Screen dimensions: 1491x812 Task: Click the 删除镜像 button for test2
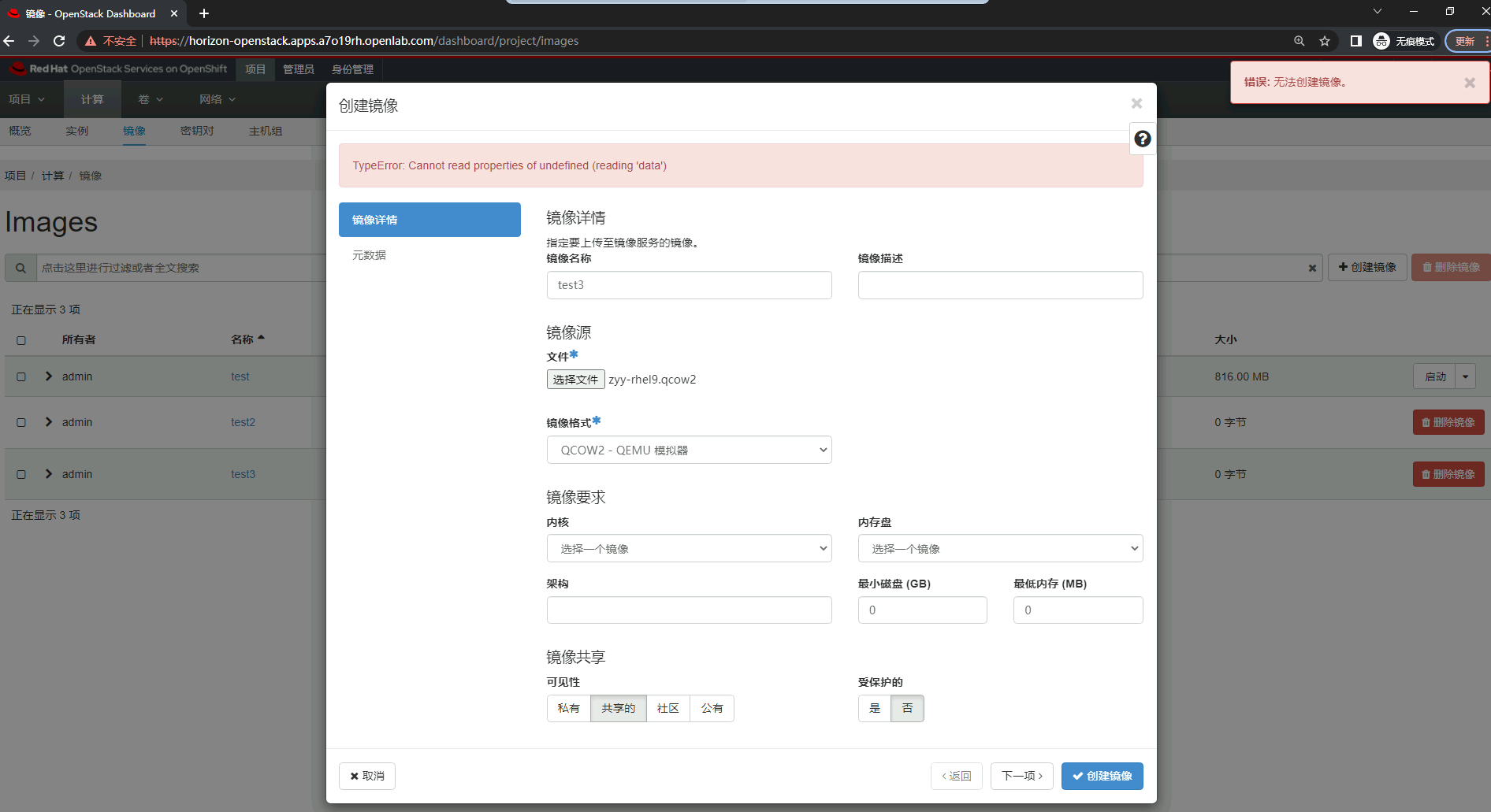click(x=1448, y=422)
